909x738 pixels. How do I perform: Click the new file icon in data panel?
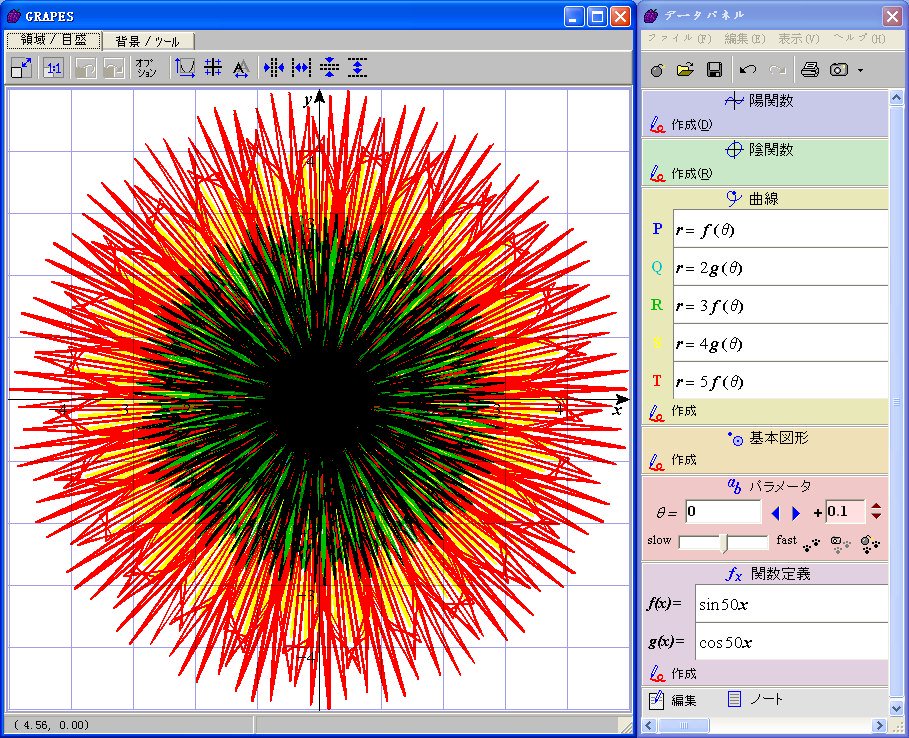(x=657, y=70)
